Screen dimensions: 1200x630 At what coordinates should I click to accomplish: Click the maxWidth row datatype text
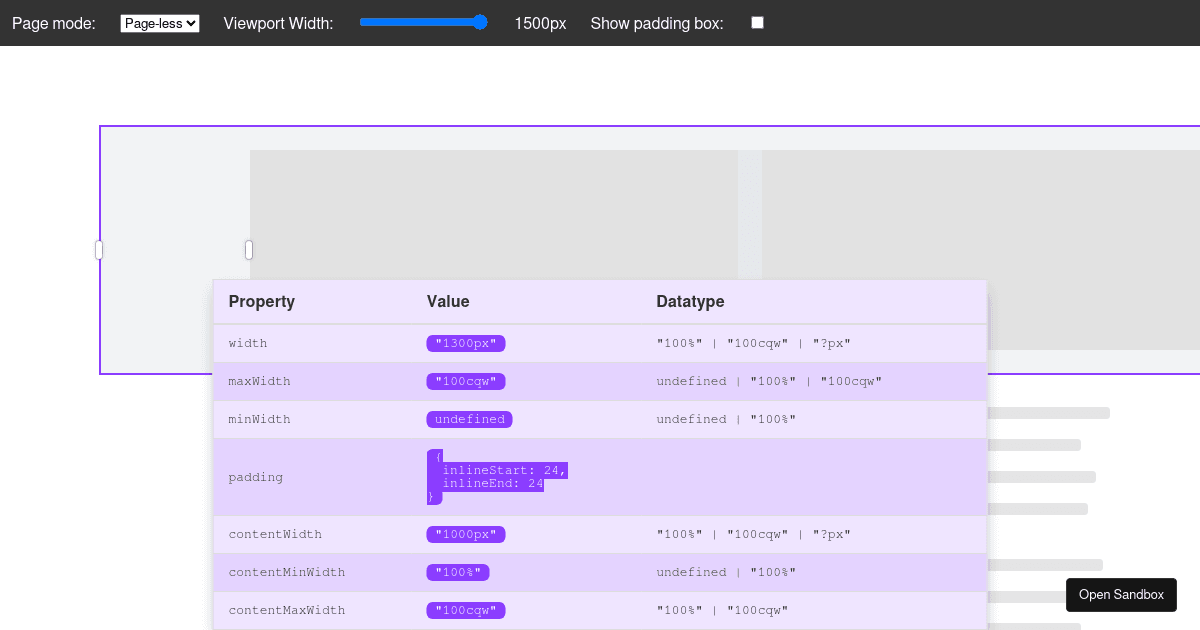point(770,381)
